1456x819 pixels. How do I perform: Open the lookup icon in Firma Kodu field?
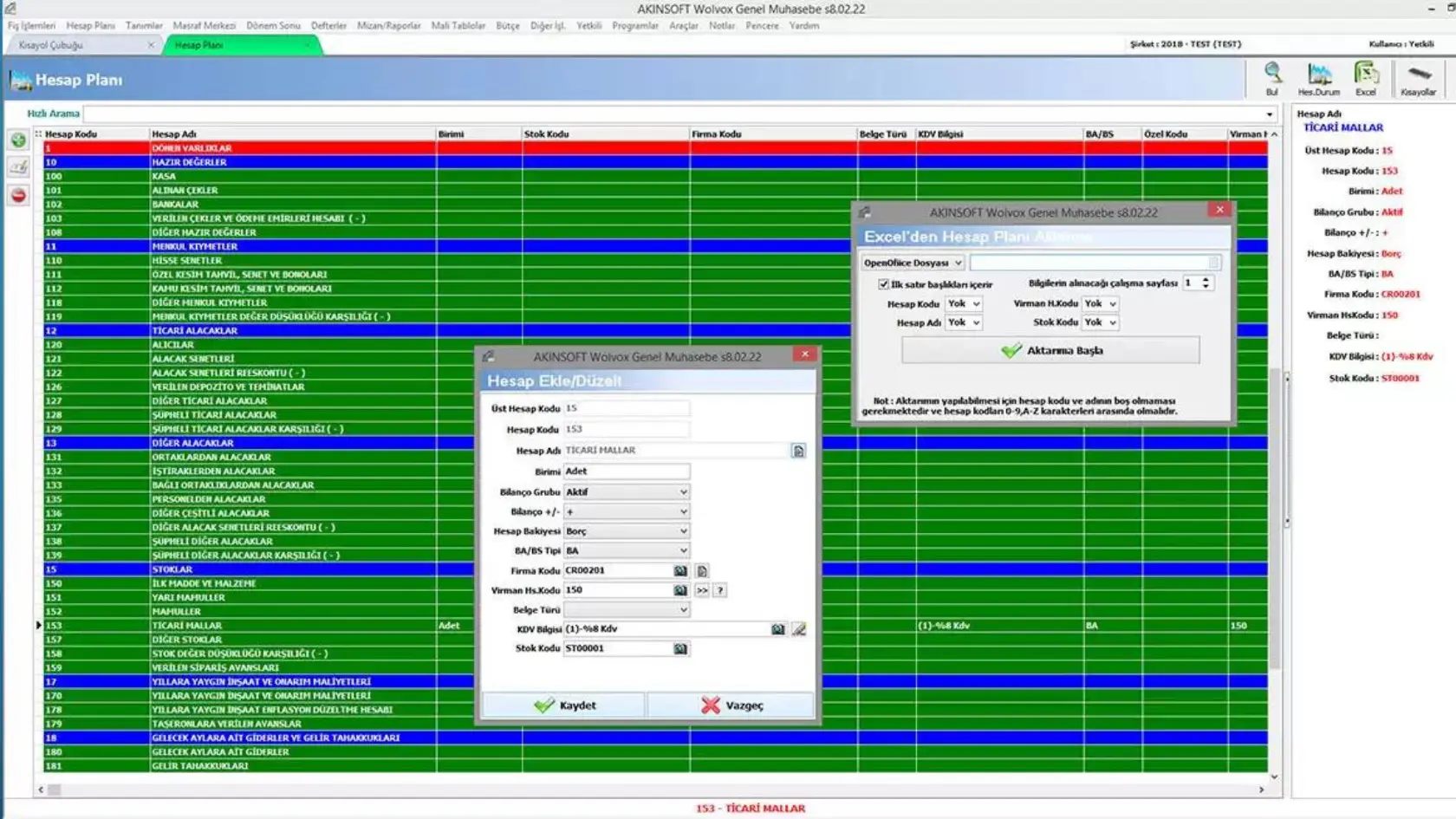(680, 571)
